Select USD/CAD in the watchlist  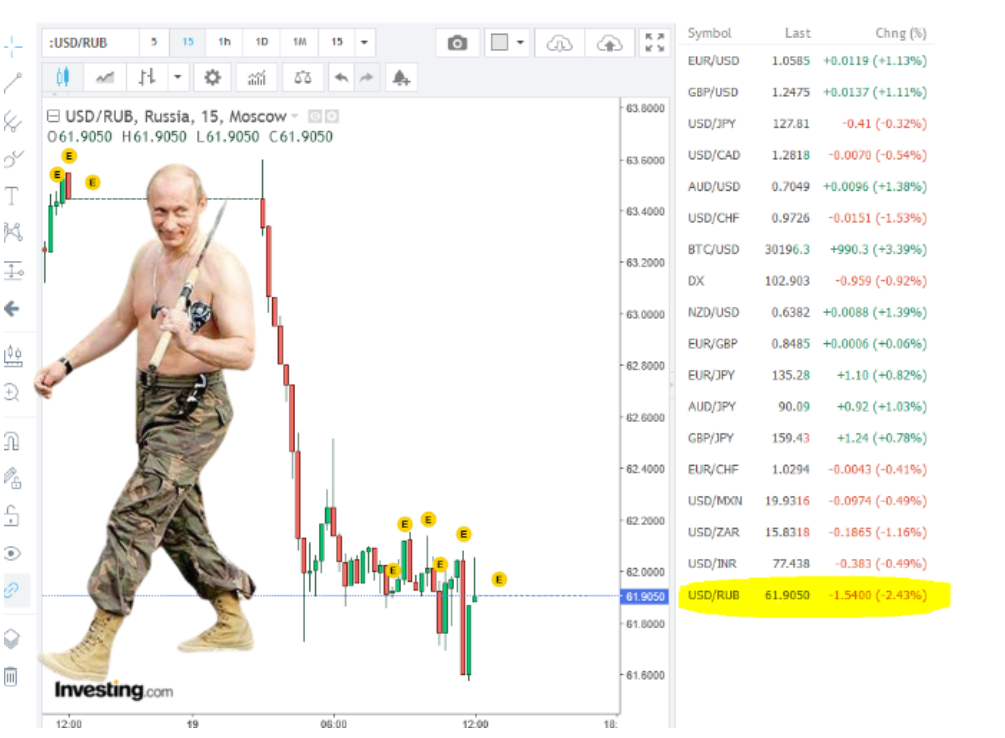807,155
